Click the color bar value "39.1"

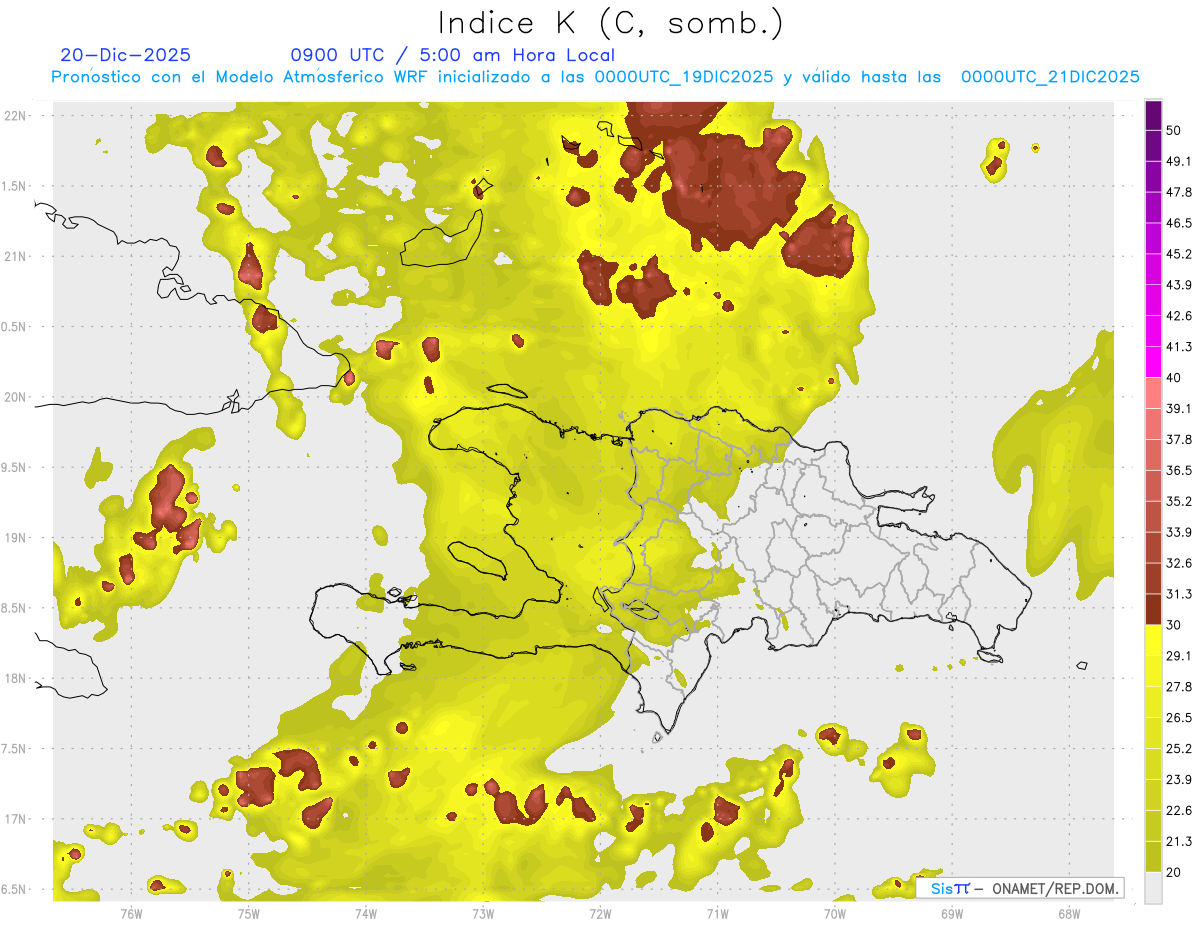1179,408
